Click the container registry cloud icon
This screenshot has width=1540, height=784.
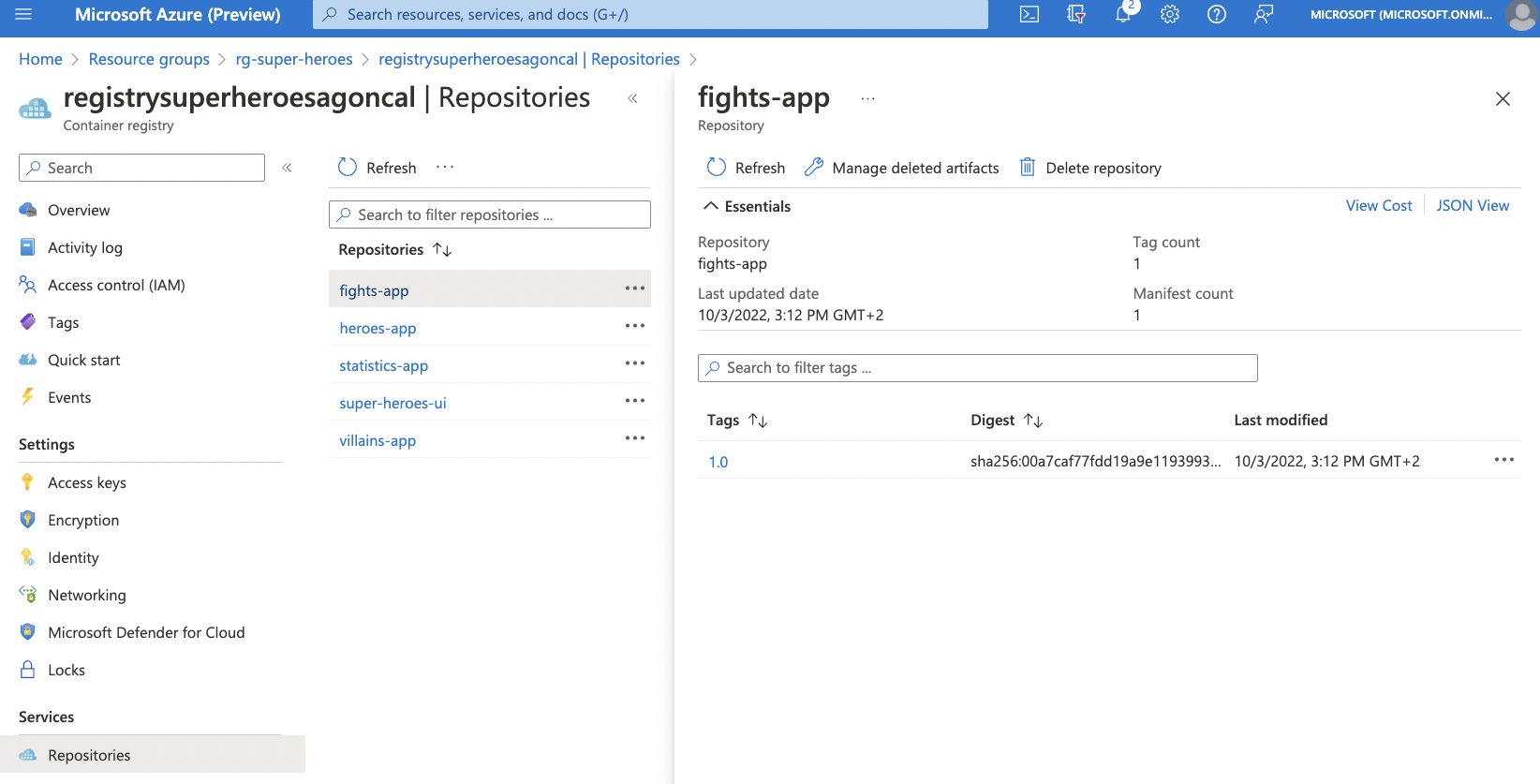(x=36, y=109)
